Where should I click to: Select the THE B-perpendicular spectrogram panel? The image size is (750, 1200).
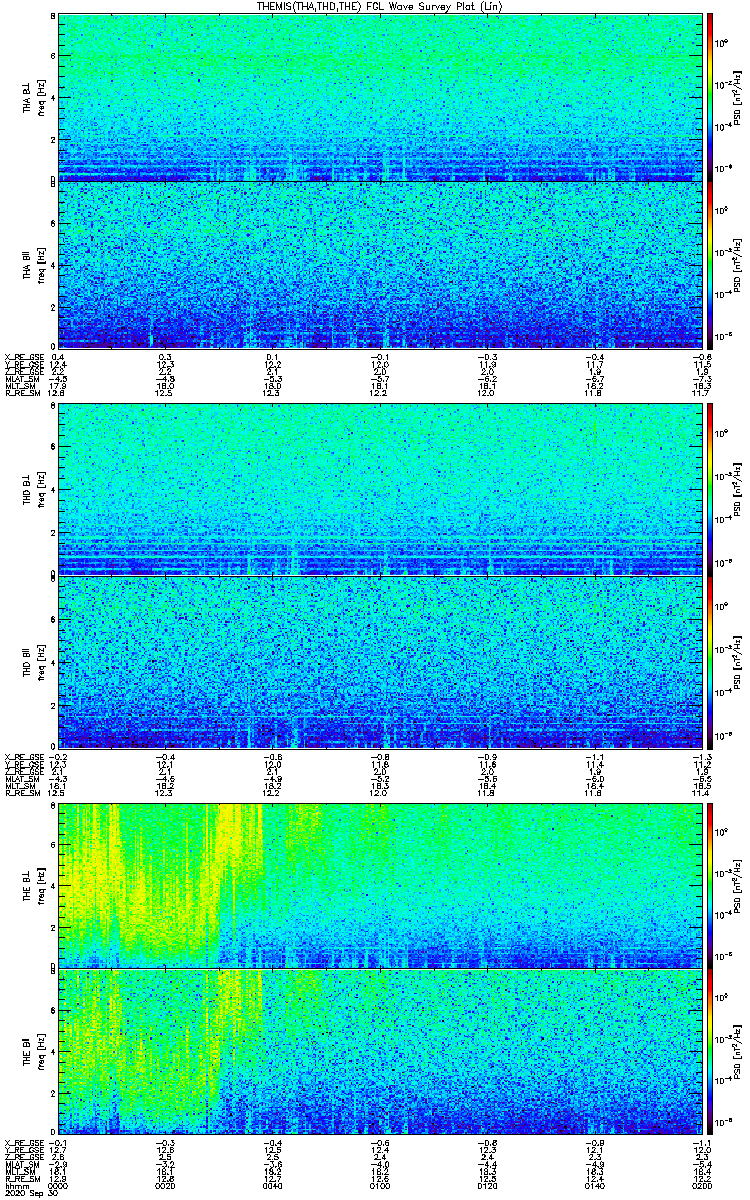click(378, 884)
